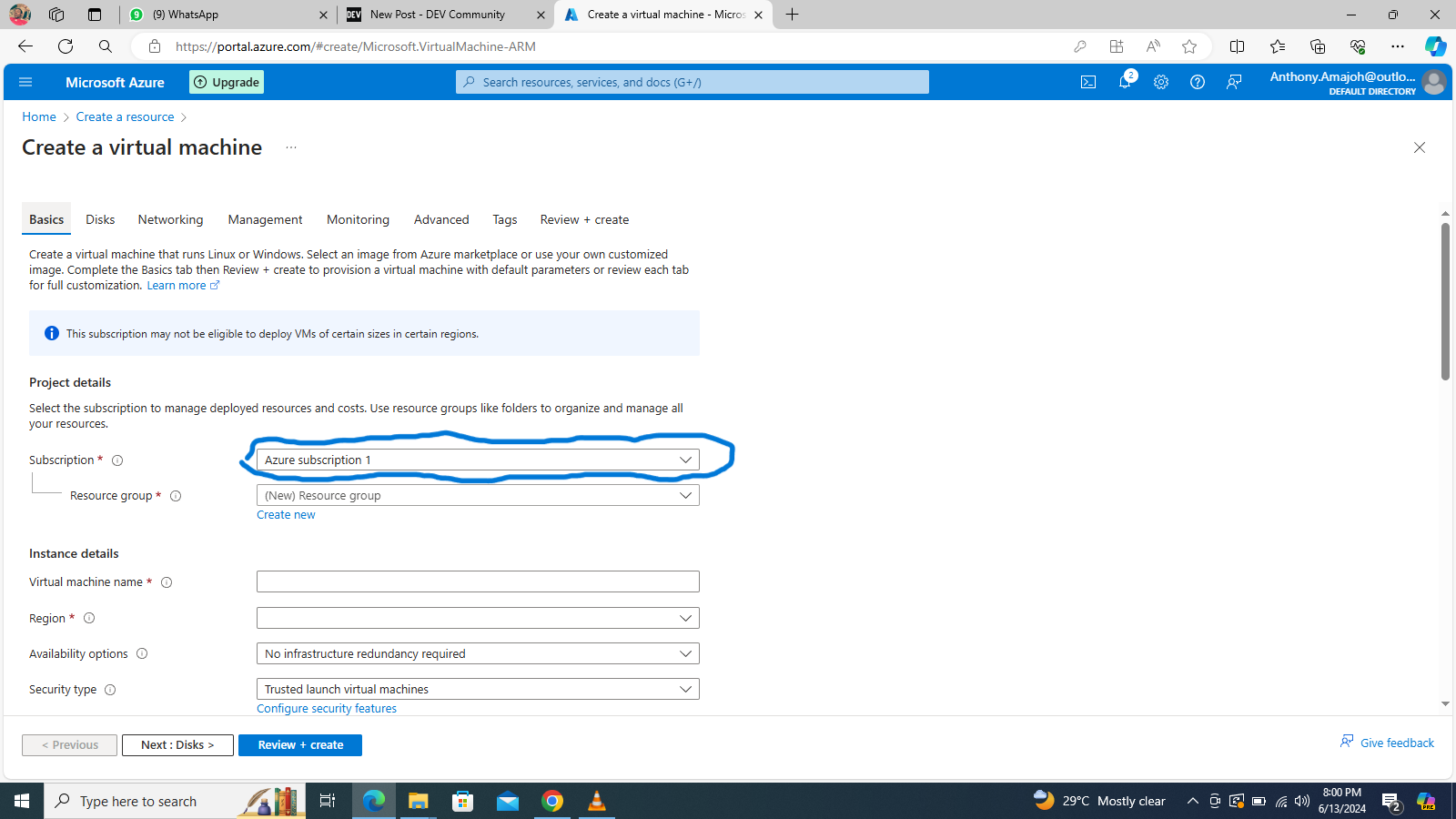1456x819 pixels.
Task: Click the Give feedback link
Action: click(x=1387, y=743)
